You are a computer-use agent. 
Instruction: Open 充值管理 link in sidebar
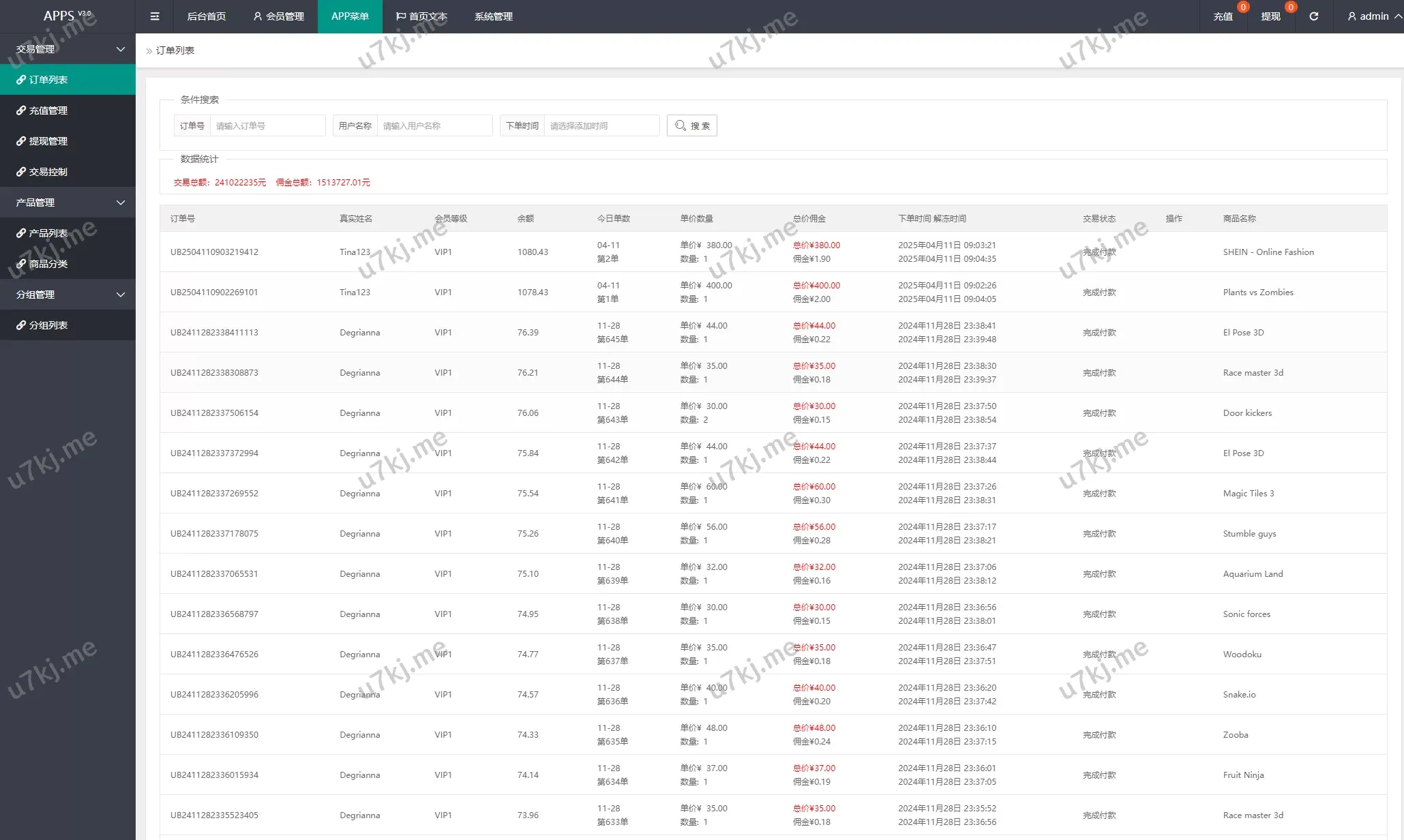pyautogui.click(x=48, y=110)
